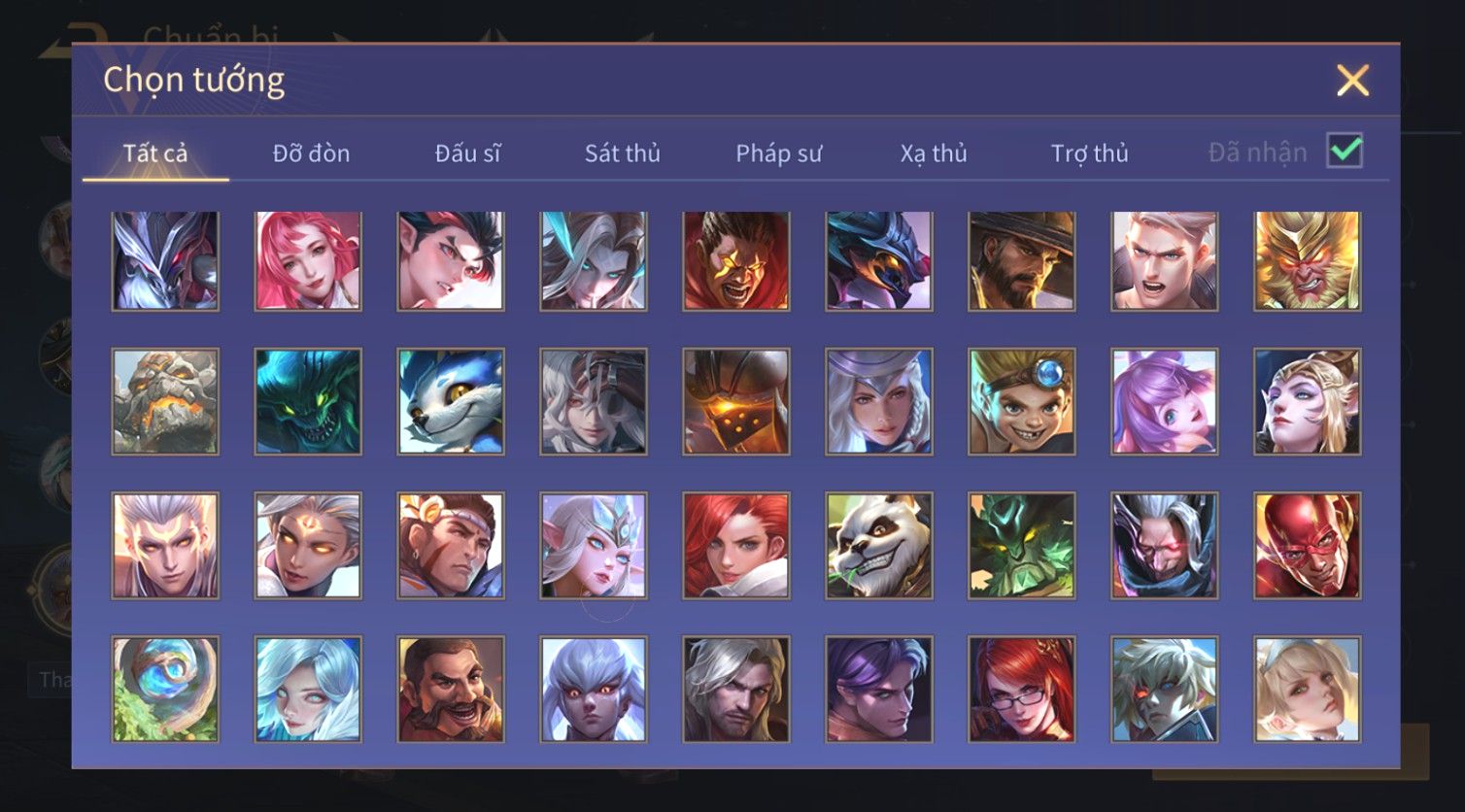Screen dimensions: 1465x812
Task: Switch to the Đỡ đòn tab
Action: [311, 153]
